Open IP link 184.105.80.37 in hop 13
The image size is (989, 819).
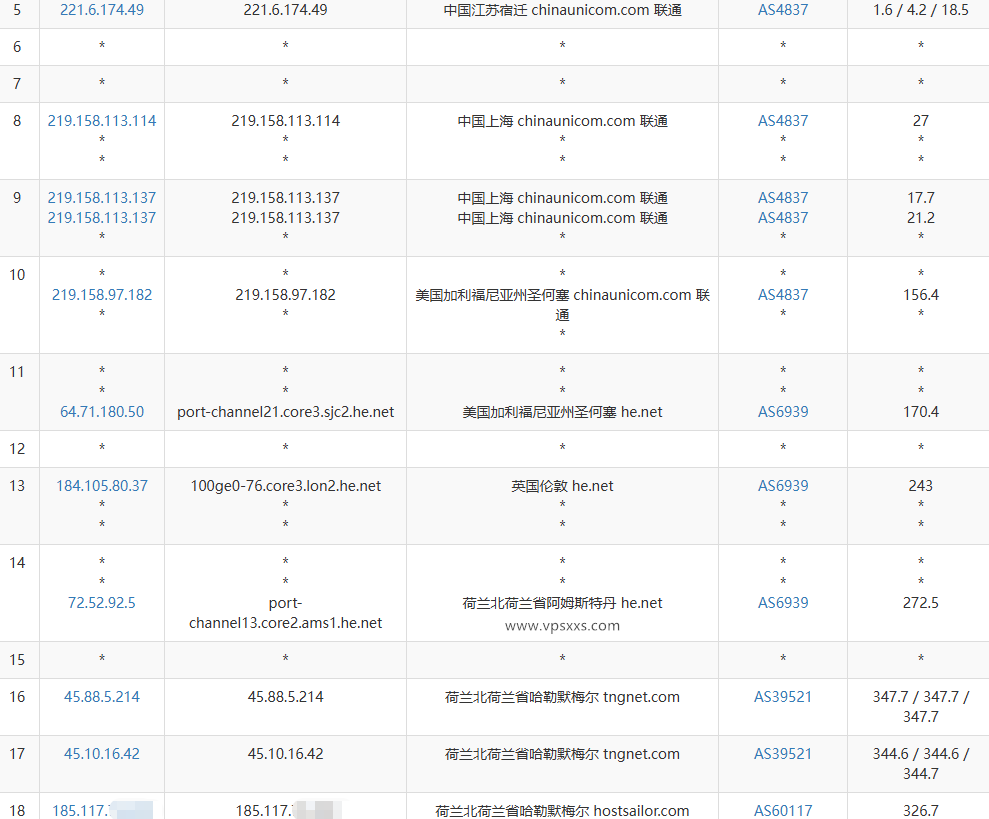click(x=102, y=485)
